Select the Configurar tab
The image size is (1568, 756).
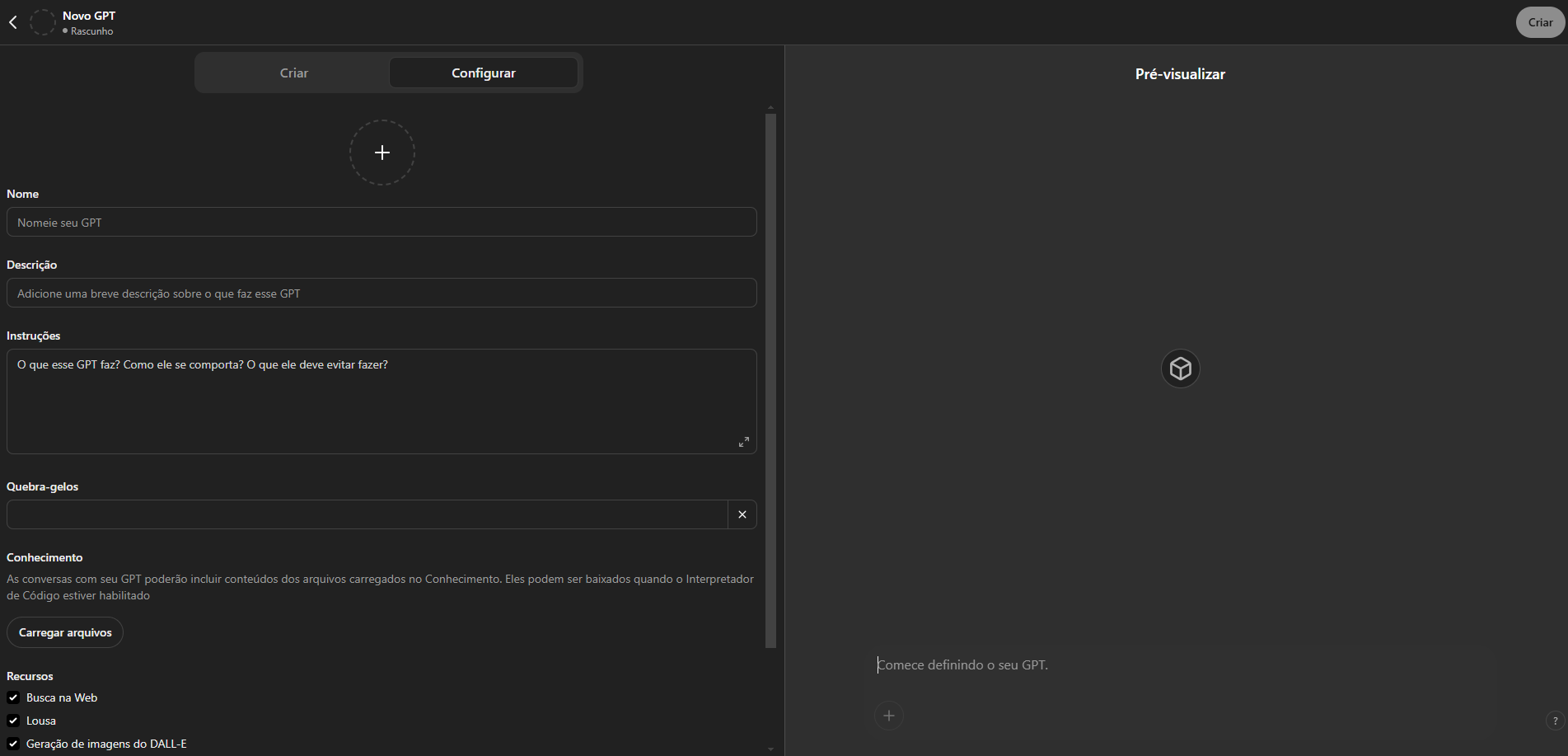[483, 73]
